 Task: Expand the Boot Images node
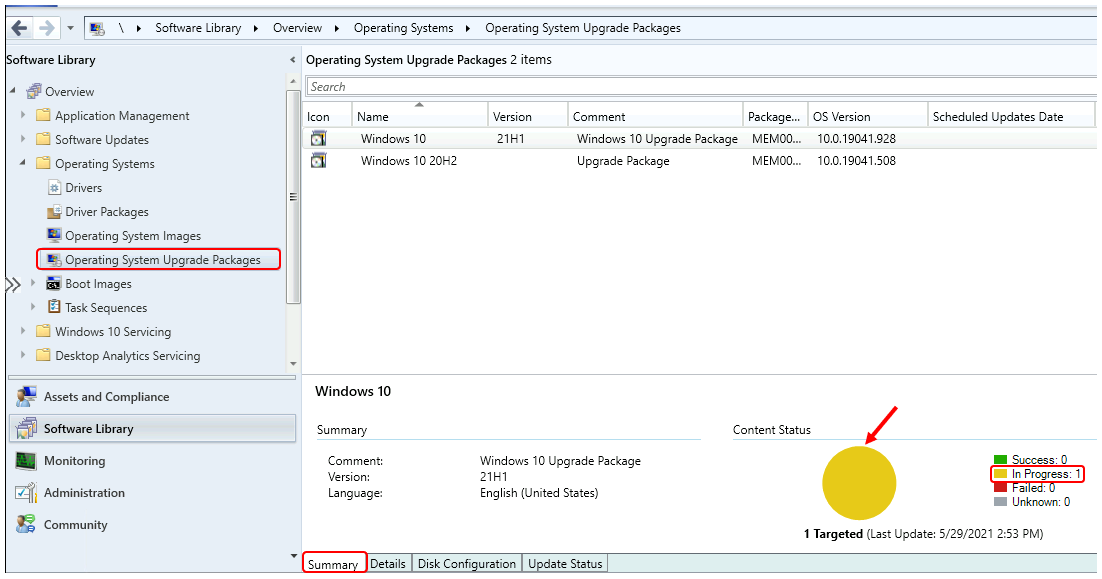[x=33, y=283]
